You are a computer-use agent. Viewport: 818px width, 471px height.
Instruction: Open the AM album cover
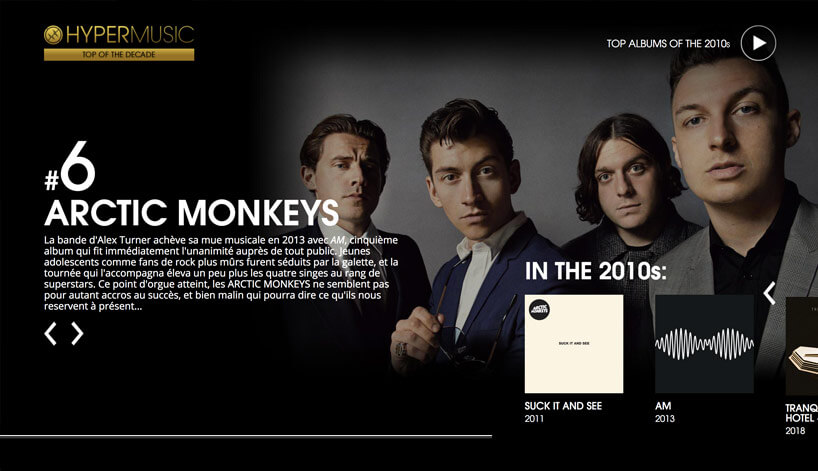(704, 344)
